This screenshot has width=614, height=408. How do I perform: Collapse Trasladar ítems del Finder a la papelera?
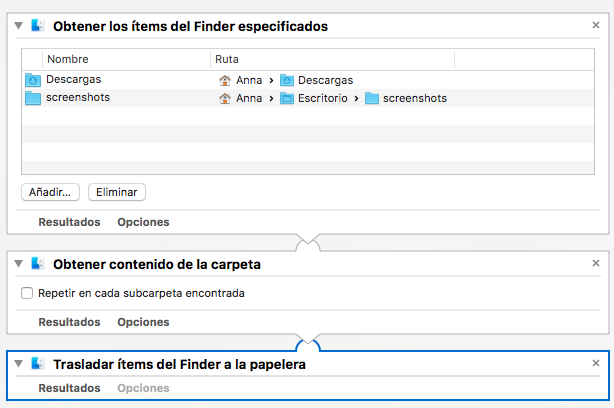19,365
